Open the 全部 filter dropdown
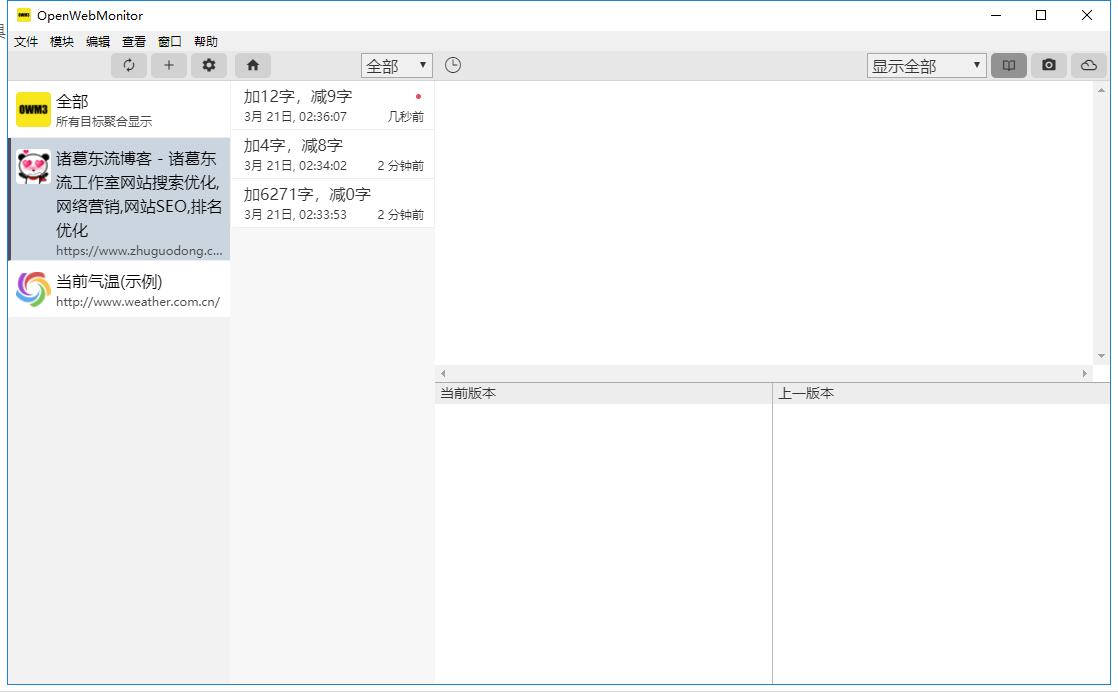 click(396, 66)
